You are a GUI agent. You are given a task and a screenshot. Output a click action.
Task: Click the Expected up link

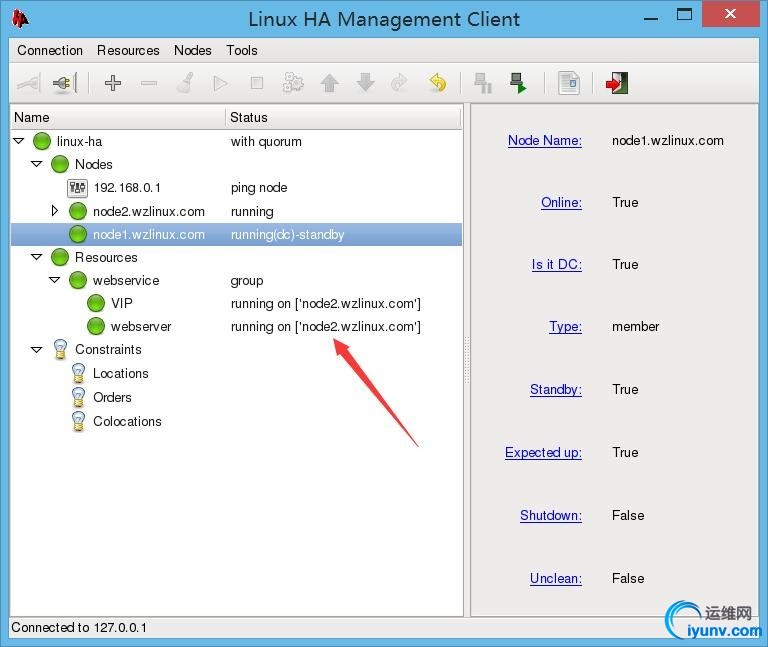[x=543, y=452]
